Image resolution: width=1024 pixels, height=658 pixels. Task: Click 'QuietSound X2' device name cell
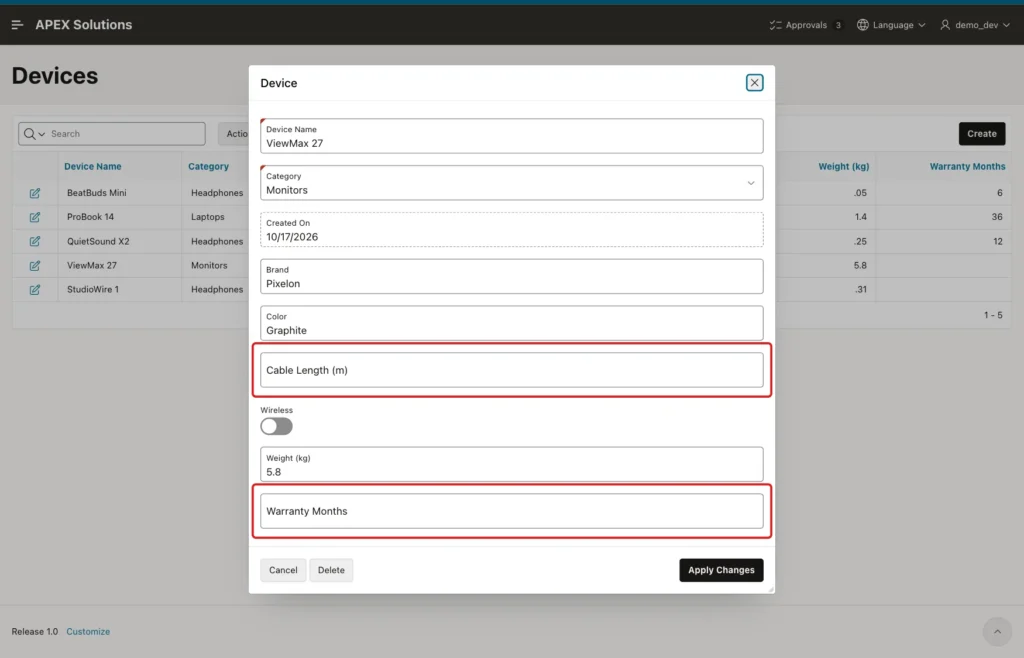[98, 242]
